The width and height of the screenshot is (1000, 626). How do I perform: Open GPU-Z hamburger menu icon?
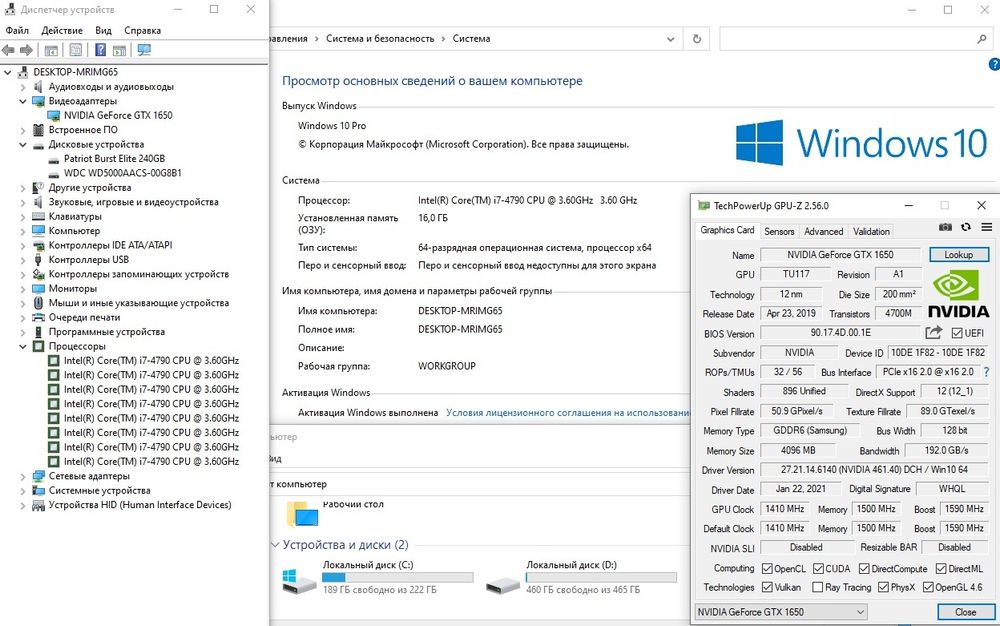tap(987, 227)
